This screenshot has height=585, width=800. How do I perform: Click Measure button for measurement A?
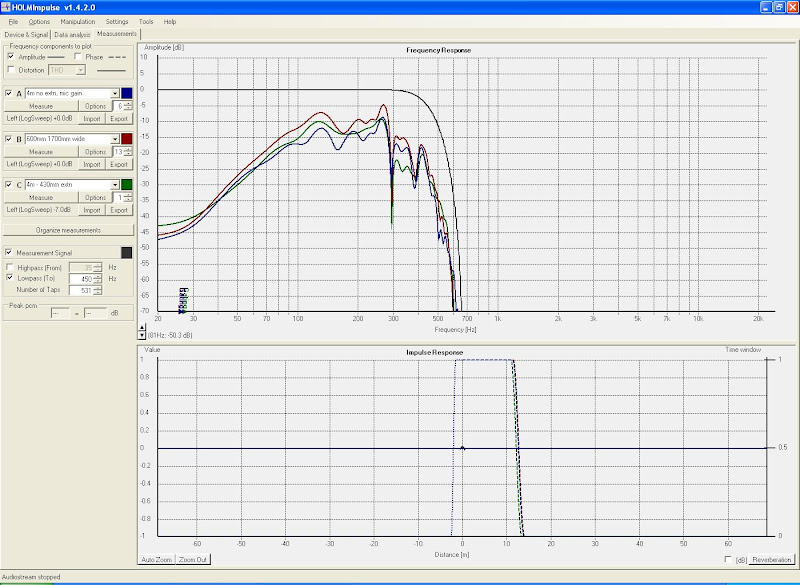coord(41,106)
